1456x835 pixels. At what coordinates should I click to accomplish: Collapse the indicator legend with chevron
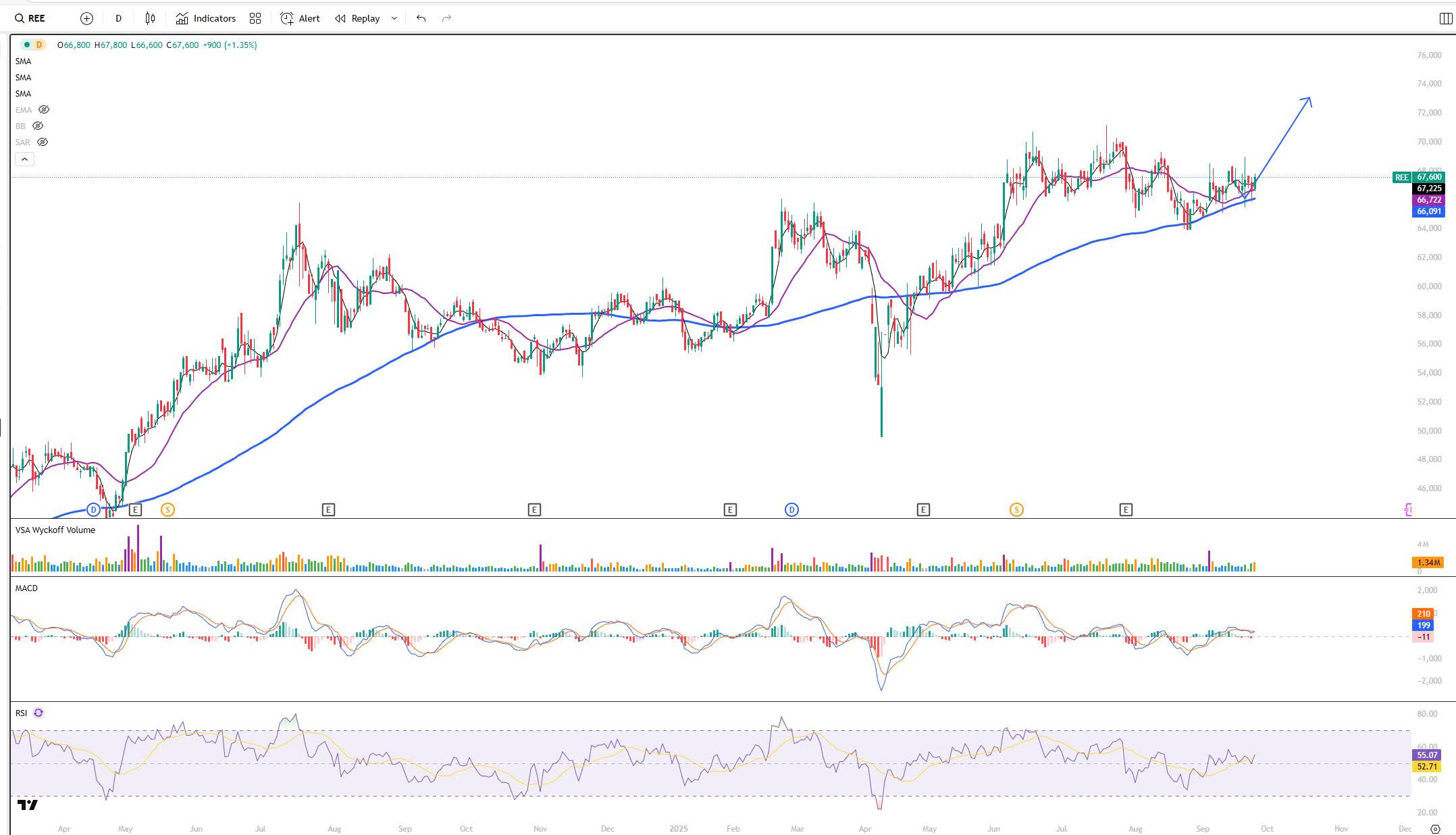click(x=24, y=159)
